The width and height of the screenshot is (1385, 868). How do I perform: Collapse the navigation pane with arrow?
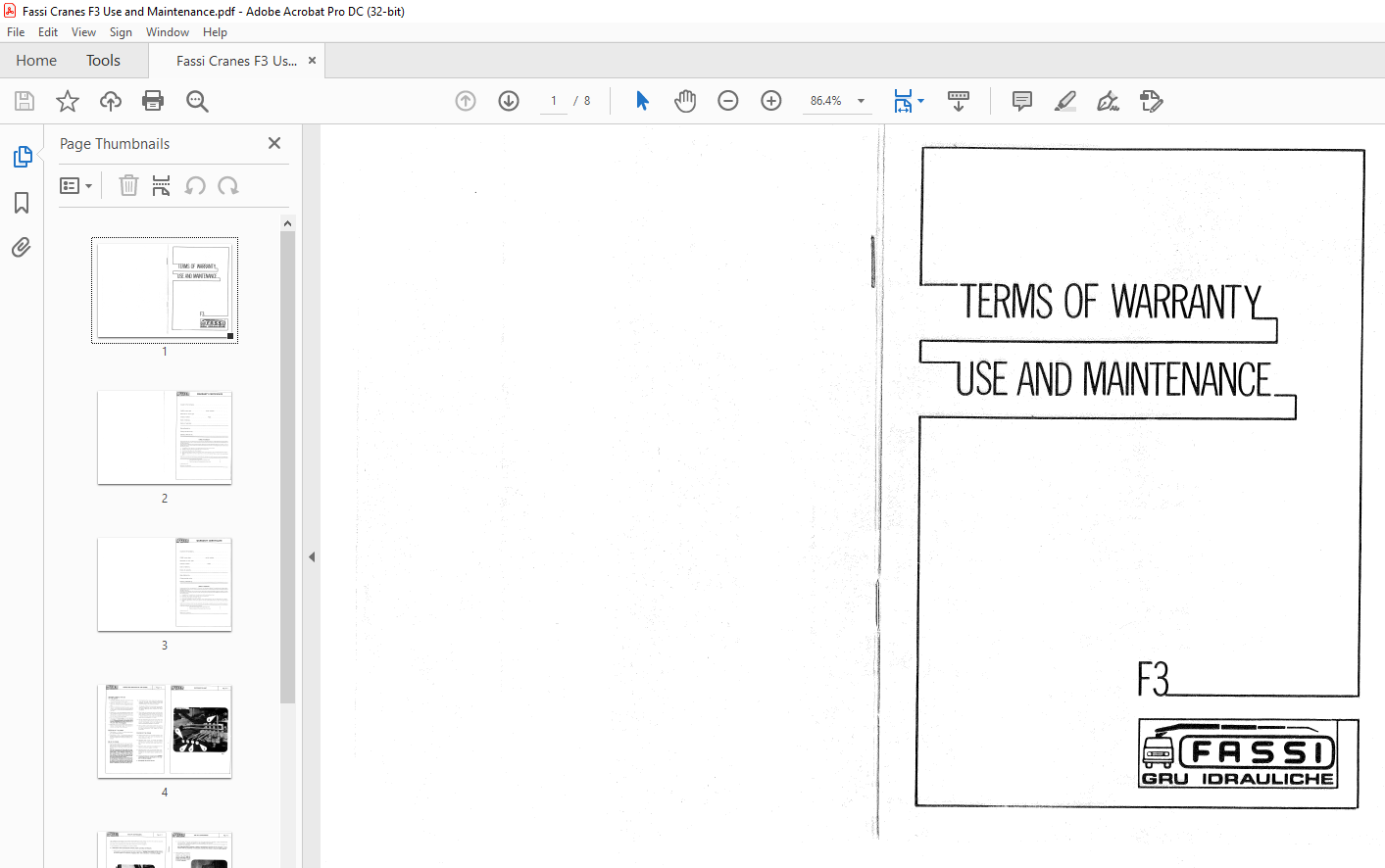(312, 556)
